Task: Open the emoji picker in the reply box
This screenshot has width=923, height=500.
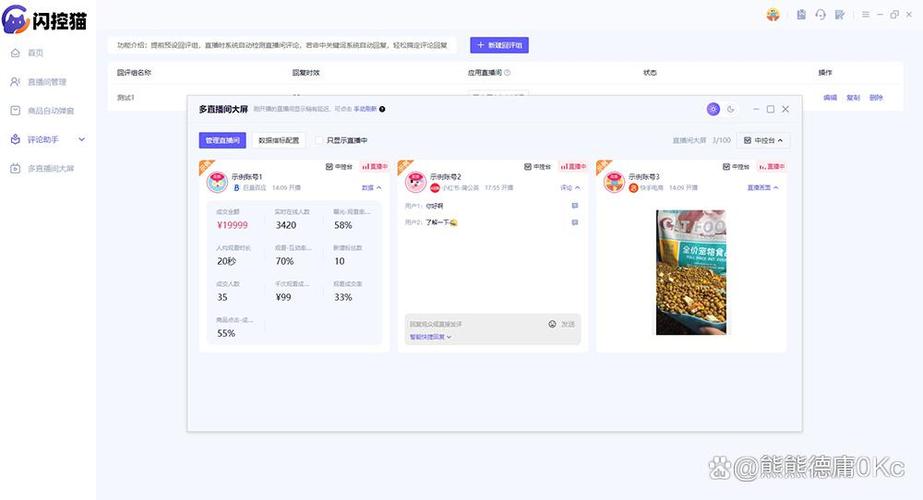Action: click(x=552, y=324)
